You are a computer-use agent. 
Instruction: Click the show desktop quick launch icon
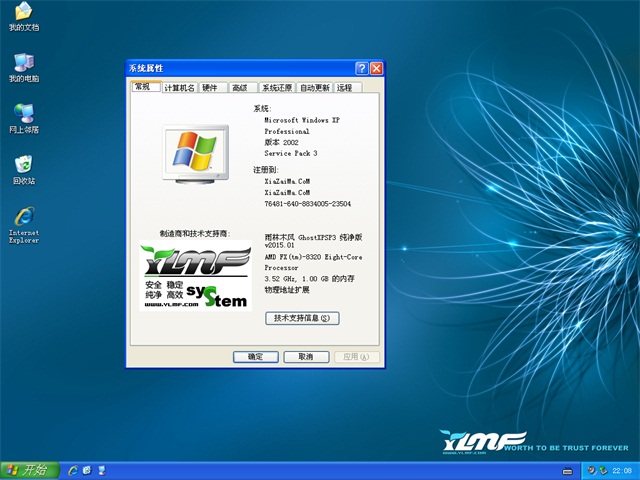[x=87, y=469]
